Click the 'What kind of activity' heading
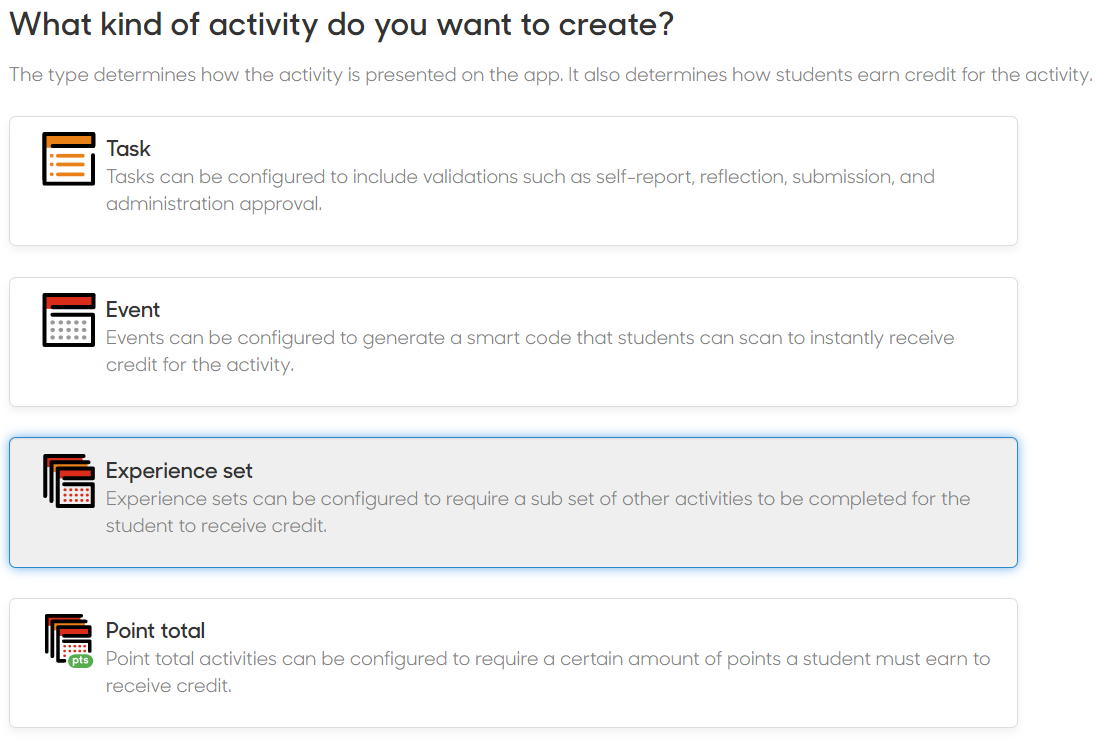1113x748 pixels. pos(341,26)
